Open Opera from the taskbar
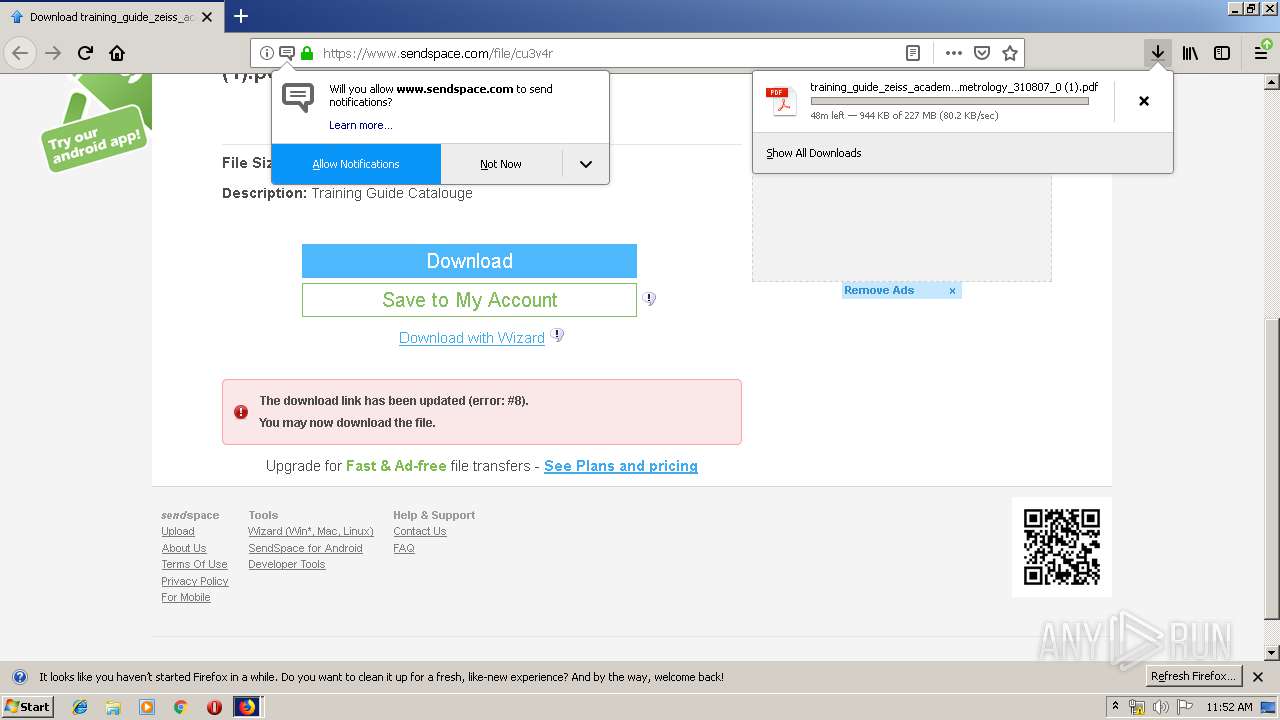The image size is (1280, 720). (214, 707)
